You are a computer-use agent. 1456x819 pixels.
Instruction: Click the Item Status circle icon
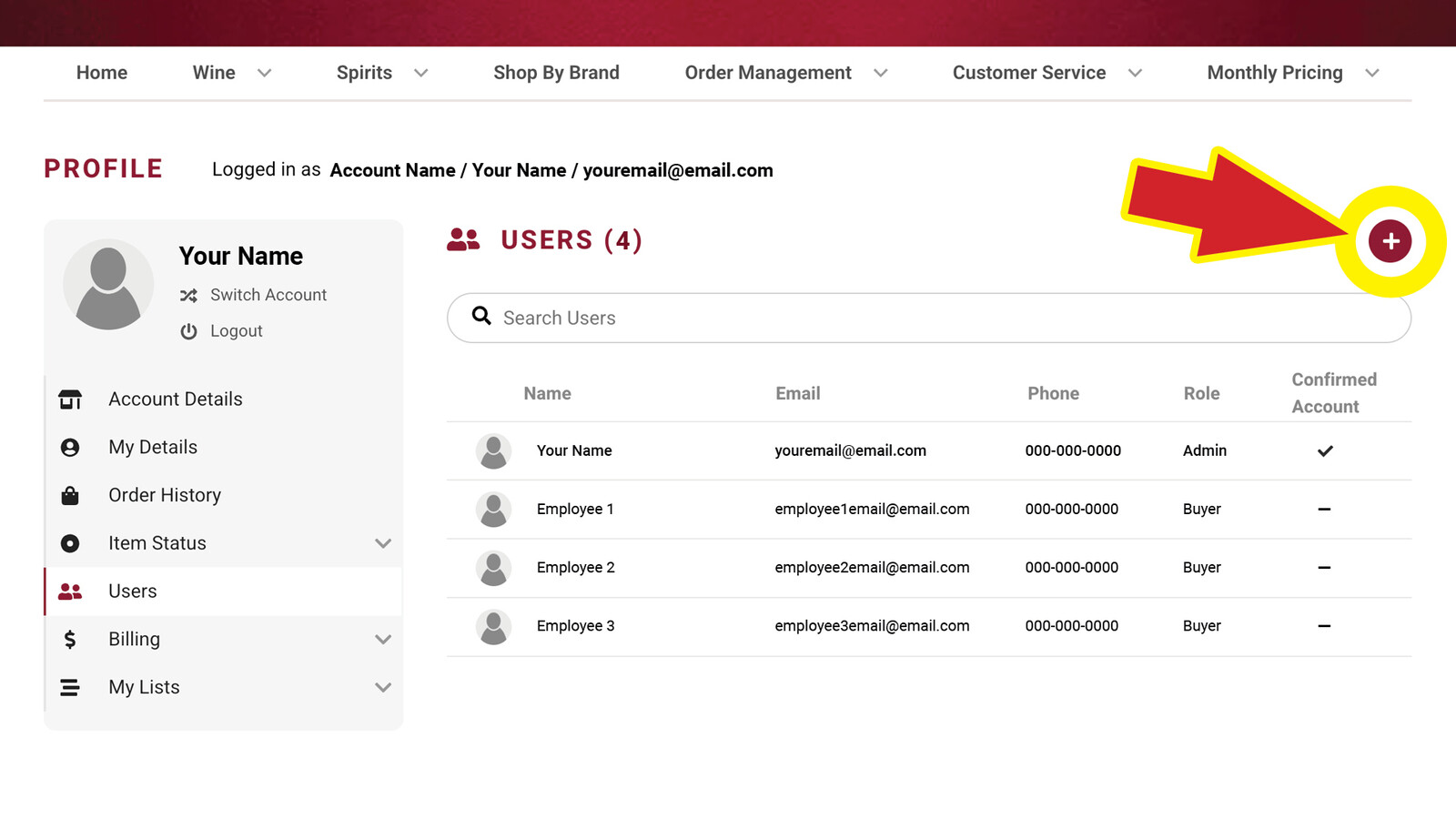(70, 543)
